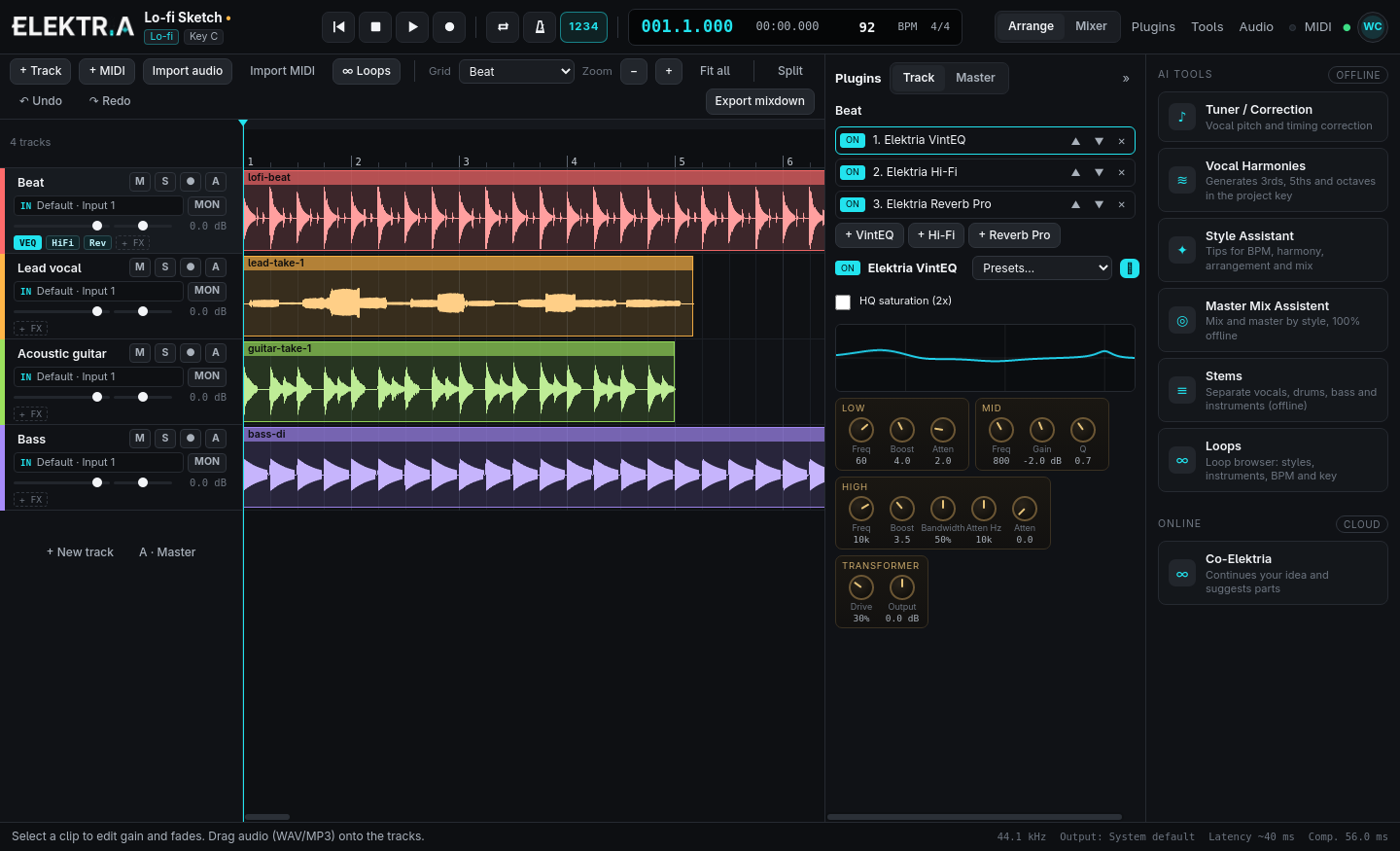1400x851 pixels.
Task: Click + New track
Action: point(80,552)
